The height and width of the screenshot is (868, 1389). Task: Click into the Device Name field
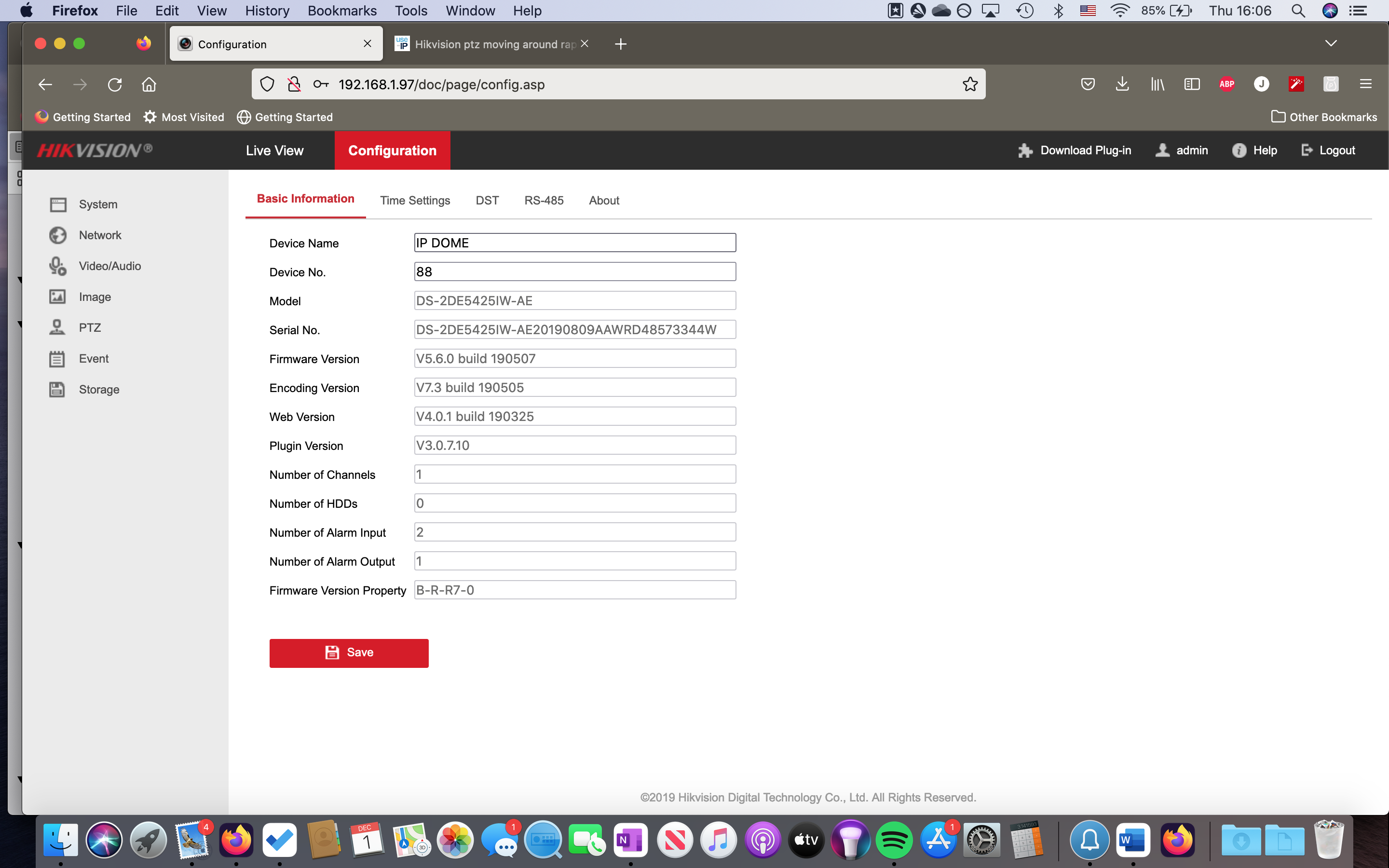tap(574, 243)
